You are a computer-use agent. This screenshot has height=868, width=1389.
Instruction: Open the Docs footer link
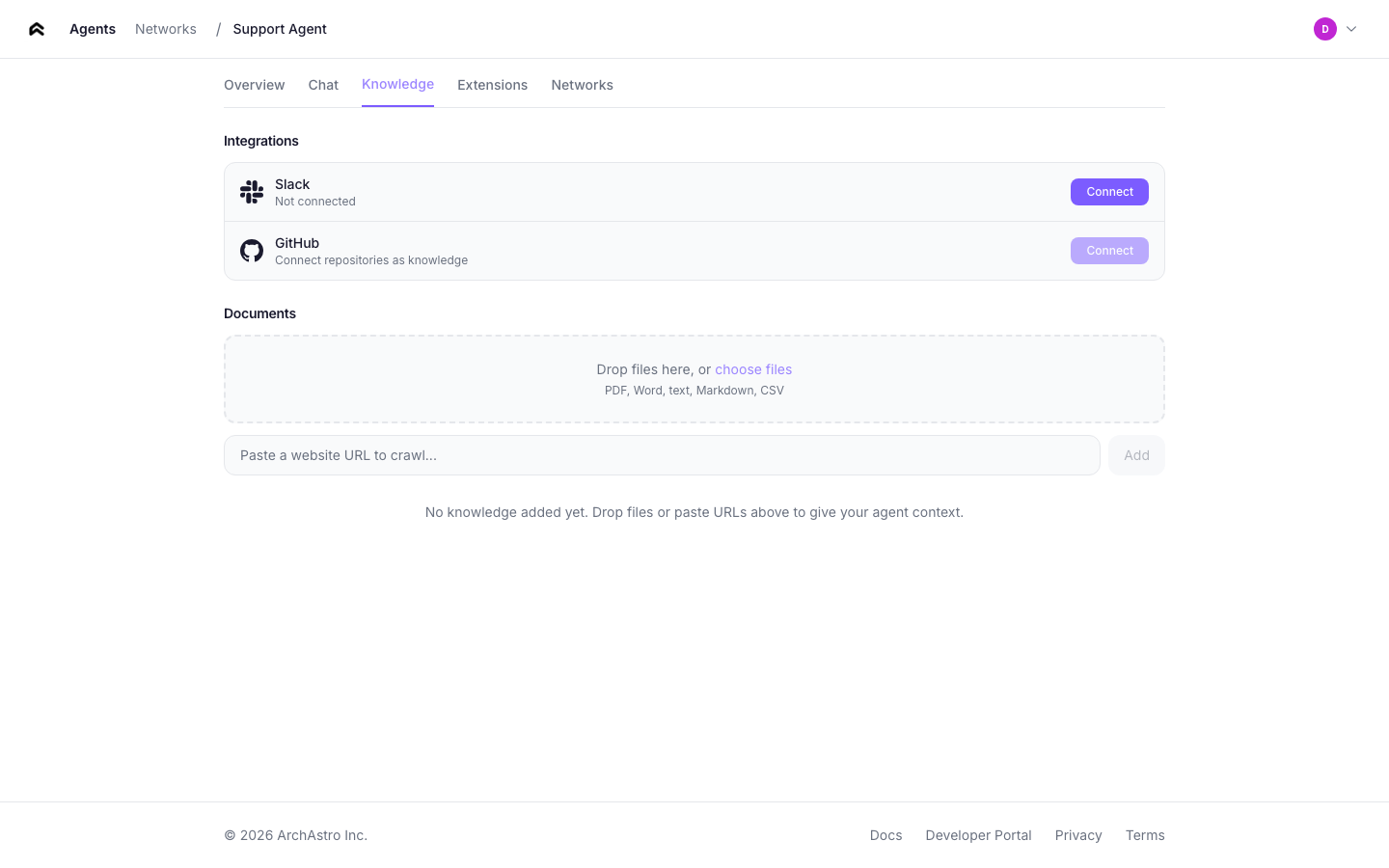(x=885, y=835)
